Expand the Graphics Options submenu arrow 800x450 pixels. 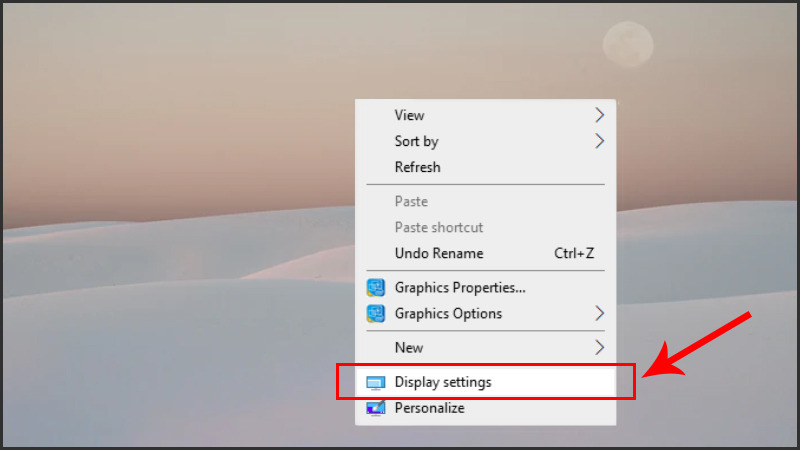600,313
